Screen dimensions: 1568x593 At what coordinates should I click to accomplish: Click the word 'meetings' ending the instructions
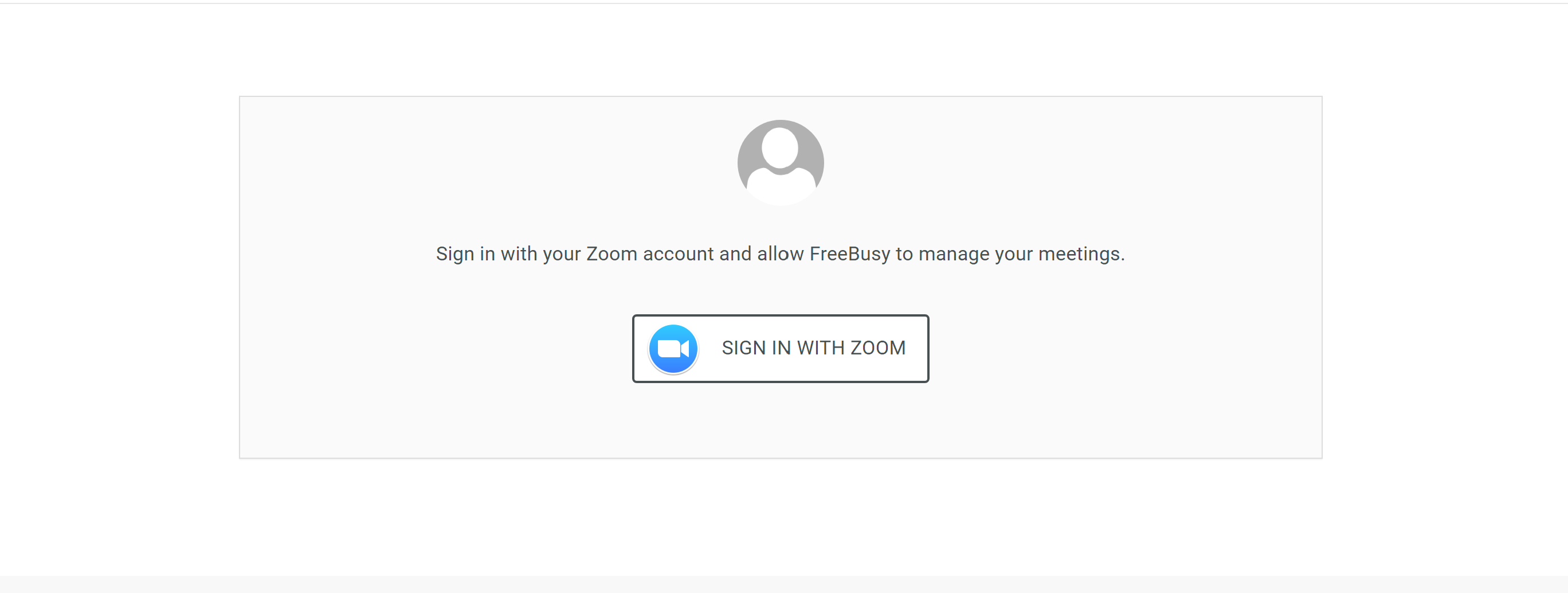1079,254
